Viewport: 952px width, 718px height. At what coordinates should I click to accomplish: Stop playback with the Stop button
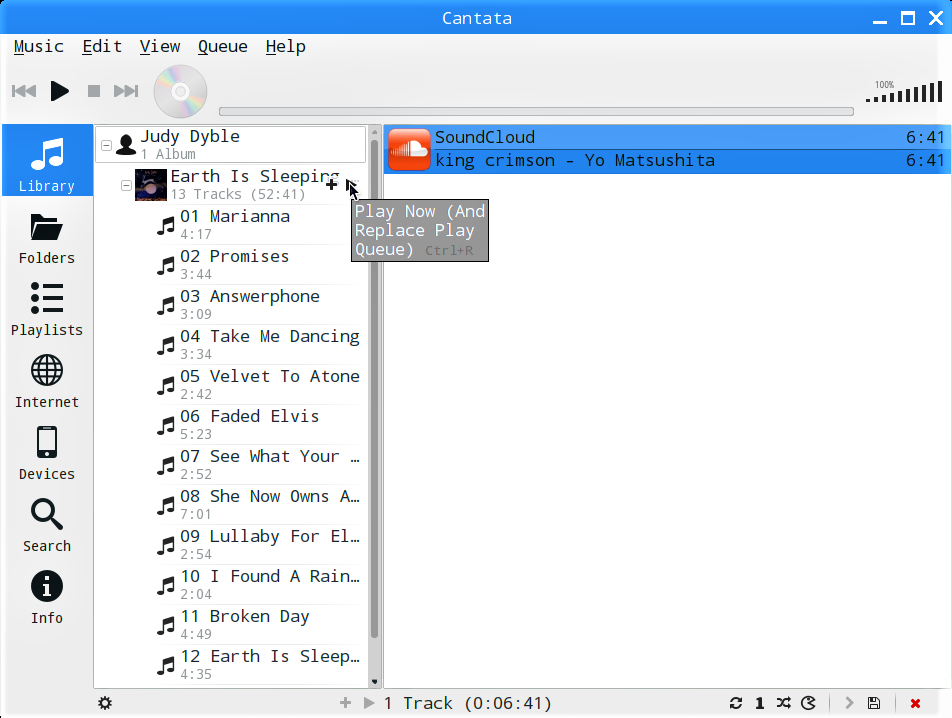[x=94, y=91]
